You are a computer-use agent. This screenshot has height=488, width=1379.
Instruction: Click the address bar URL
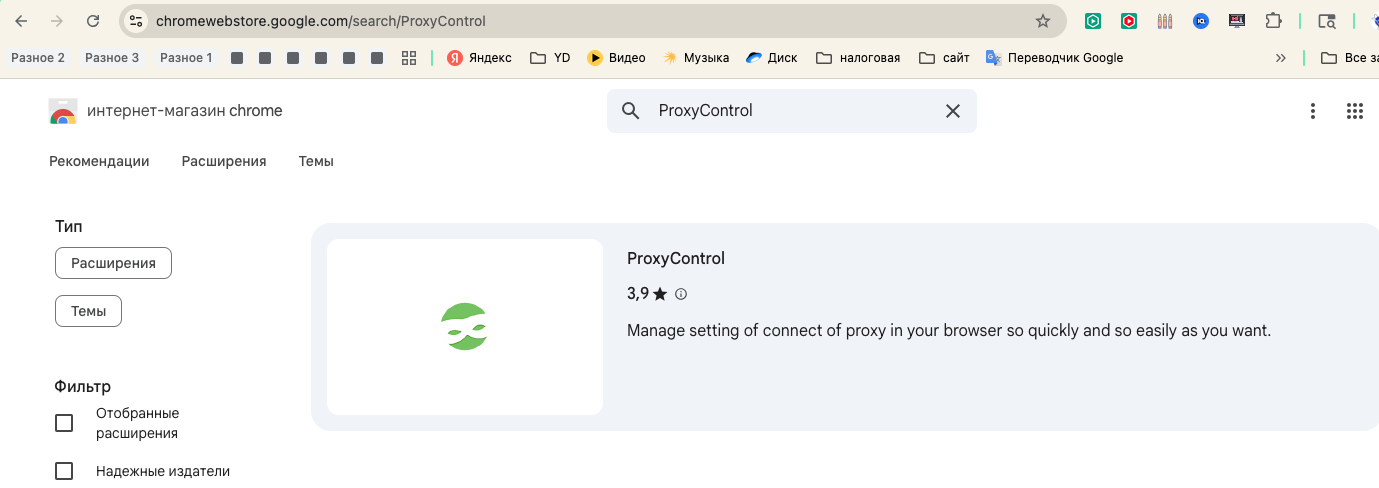[x=321, y=21]
